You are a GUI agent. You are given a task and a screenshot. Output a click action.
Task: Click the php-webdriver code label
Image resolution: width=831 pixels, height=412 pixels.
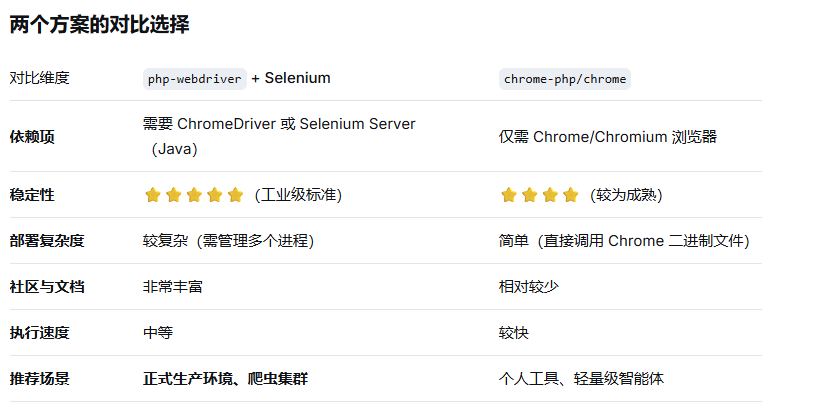tap(195, 79)
